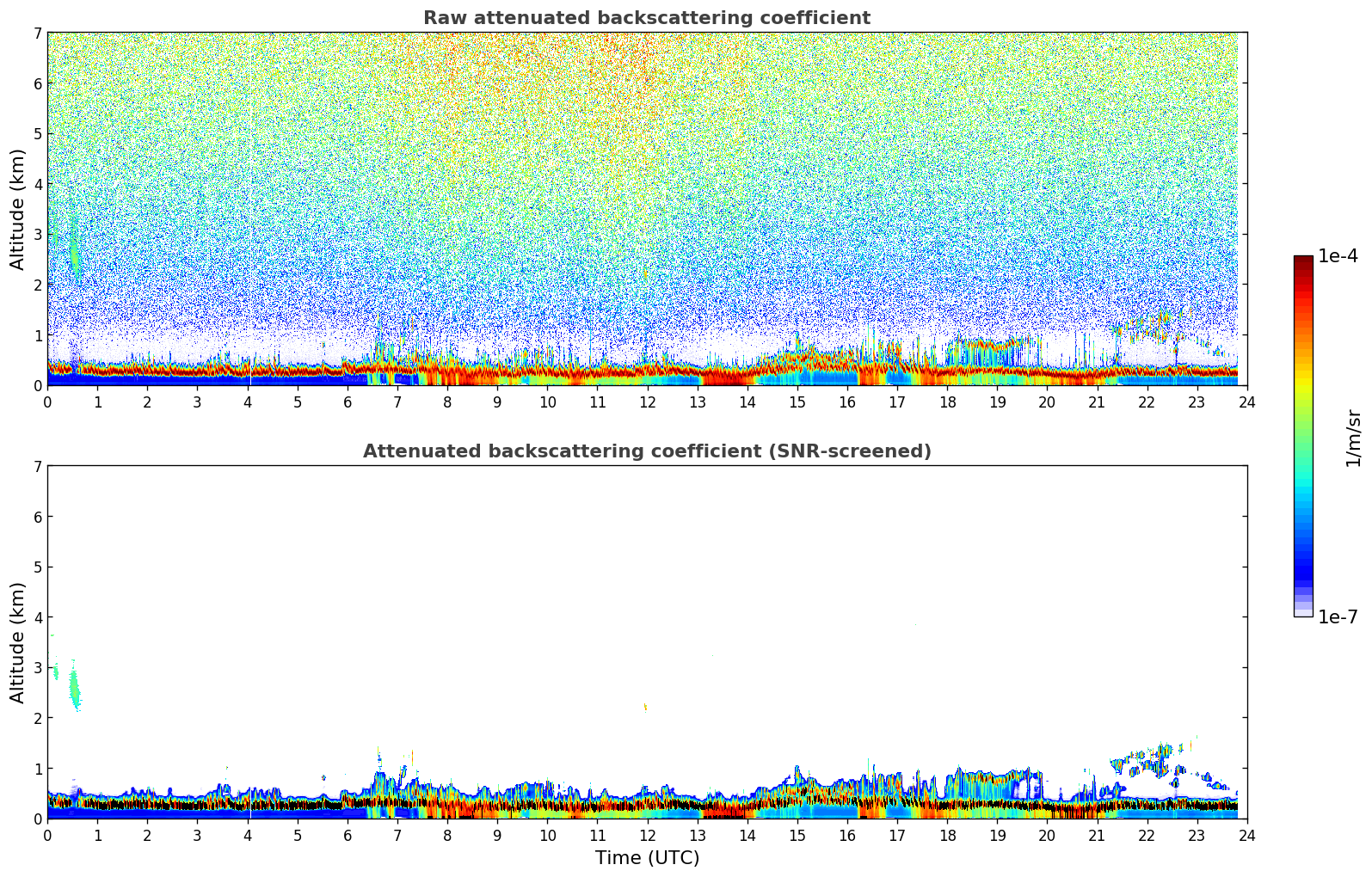Pick the dark red top of colorbar
Image resolution: width=1372 pixels, height=877 pixels.
1303,261
